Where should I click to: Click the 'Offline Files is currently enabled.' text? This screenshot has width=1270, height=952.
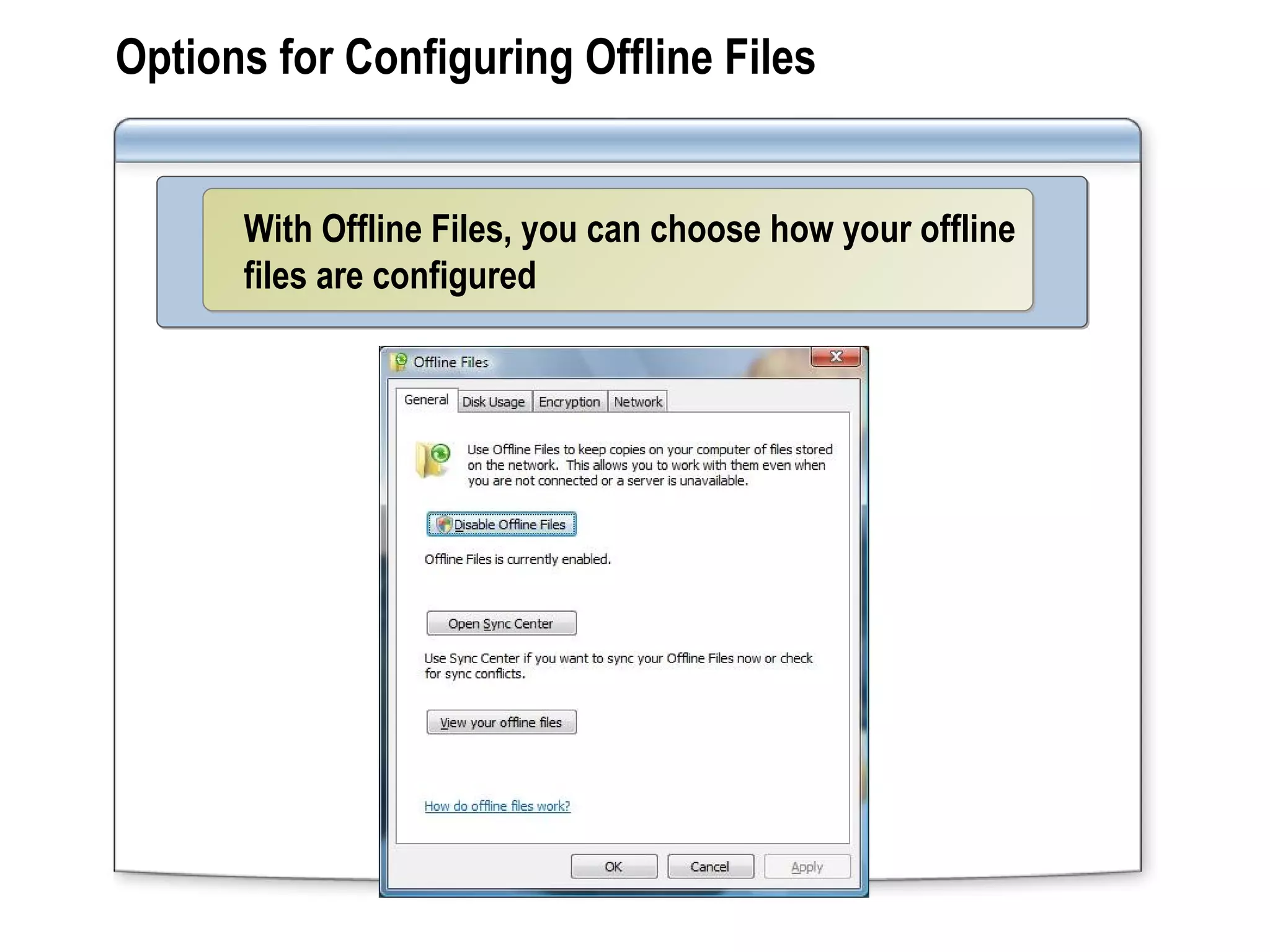tap(518, 560)
